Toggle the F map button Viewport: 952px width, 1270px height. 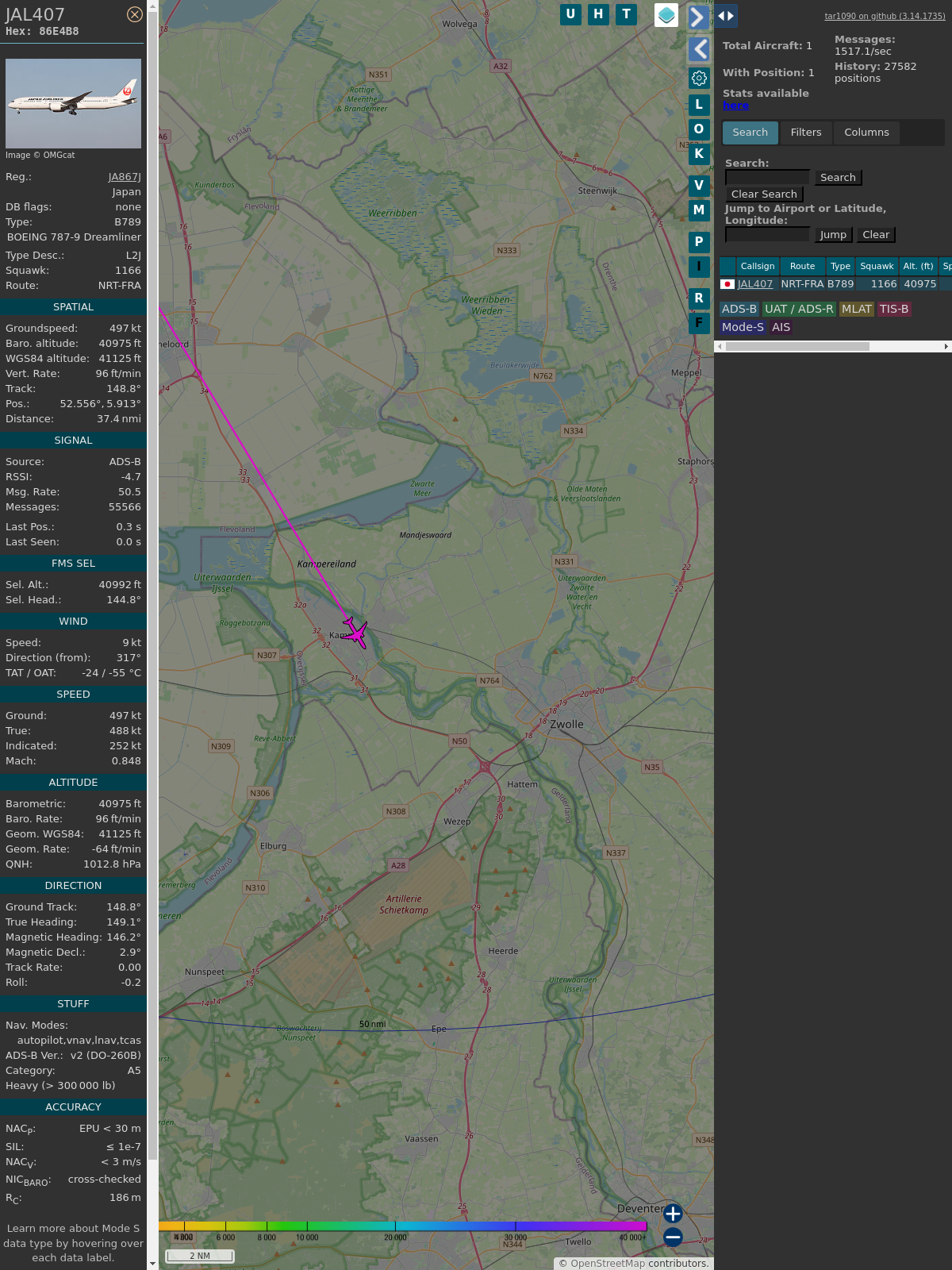(699, 322)
